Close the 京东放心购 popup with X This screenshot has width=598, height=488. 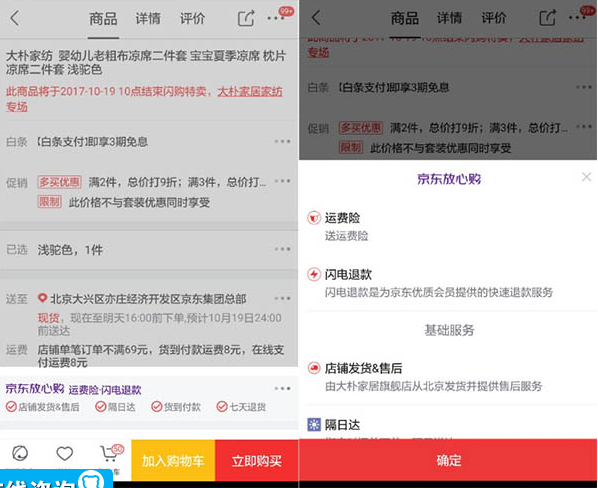click(x=587, y=177)
